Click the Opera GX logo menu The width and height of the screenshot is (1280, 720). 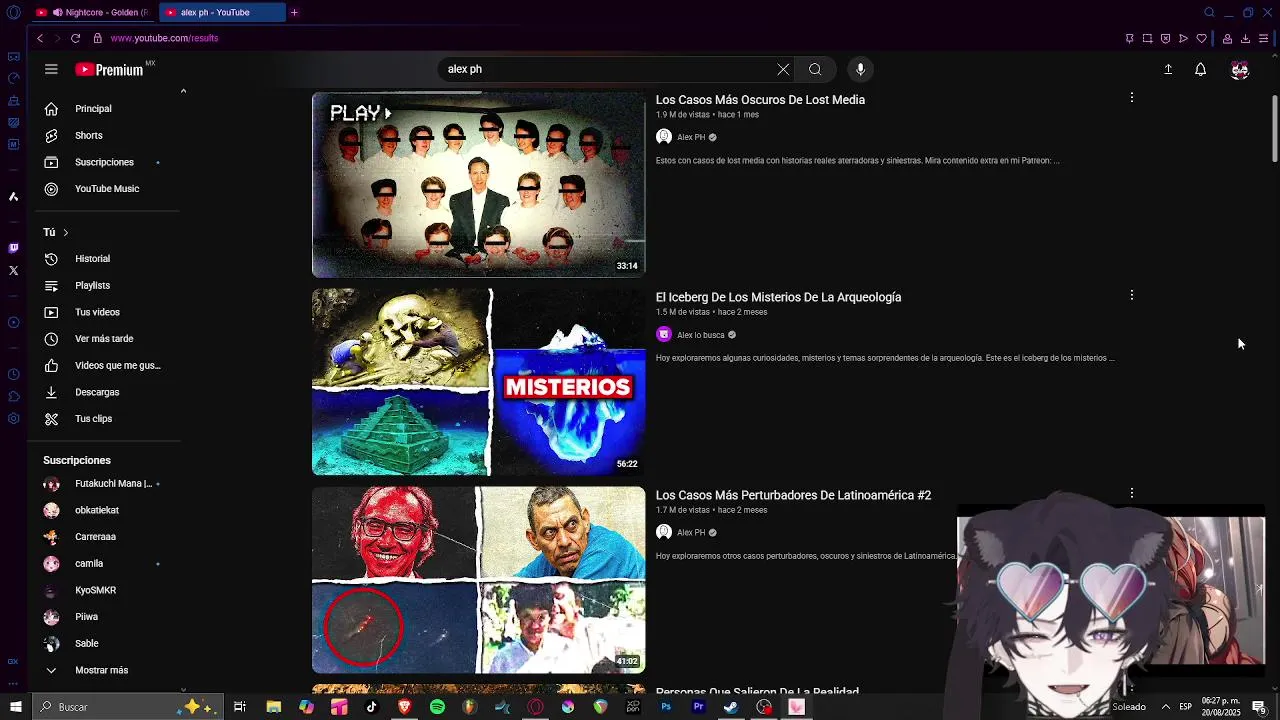(13, 12)
